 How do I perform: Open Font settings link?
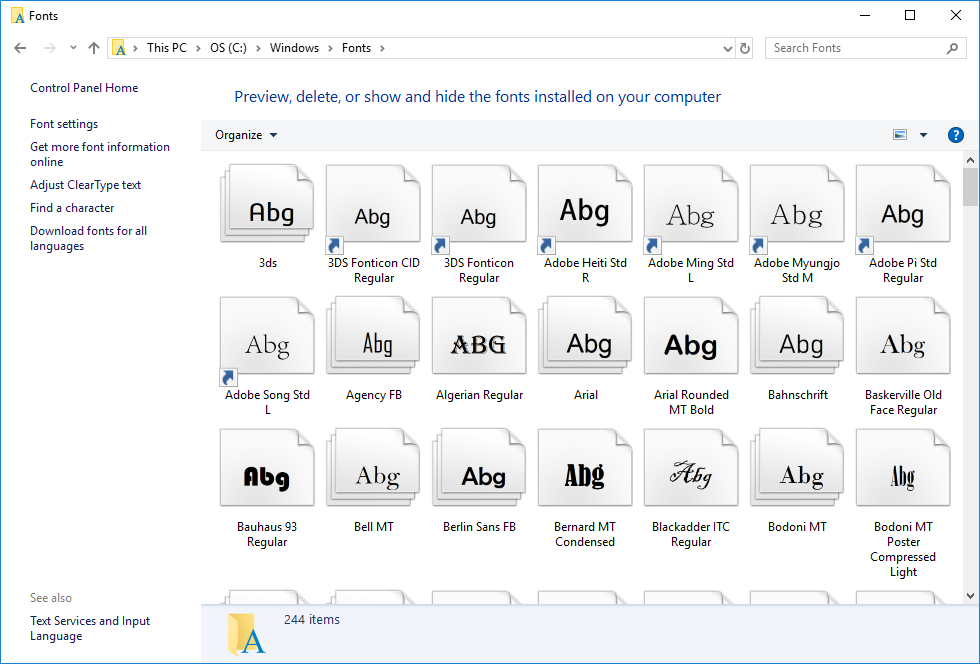pos(64,124)
